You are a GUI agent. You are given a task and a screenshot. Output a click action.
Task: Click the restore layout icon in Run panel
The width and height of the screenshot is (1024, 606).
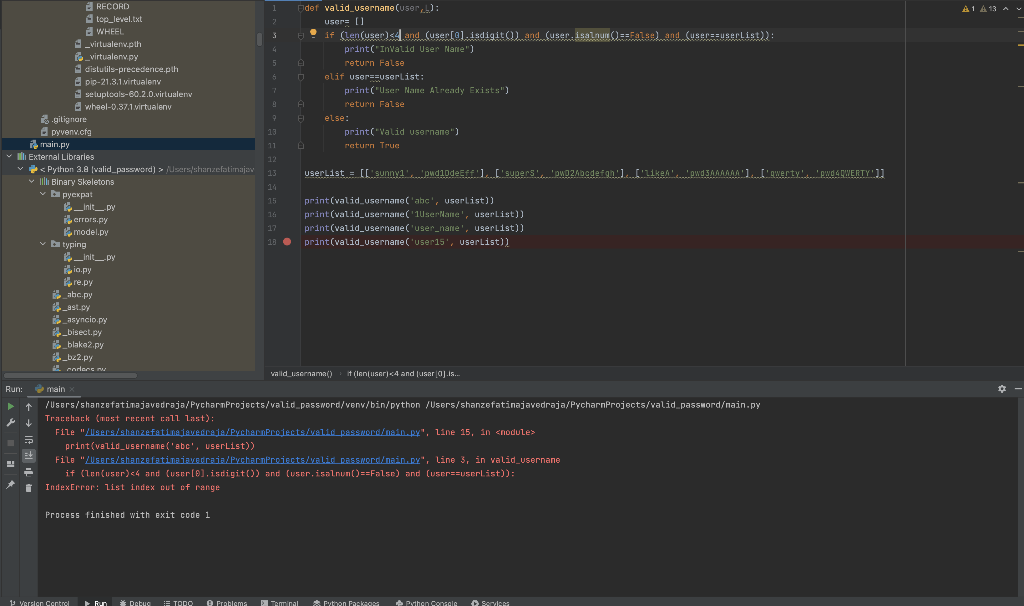click(10, 464)
